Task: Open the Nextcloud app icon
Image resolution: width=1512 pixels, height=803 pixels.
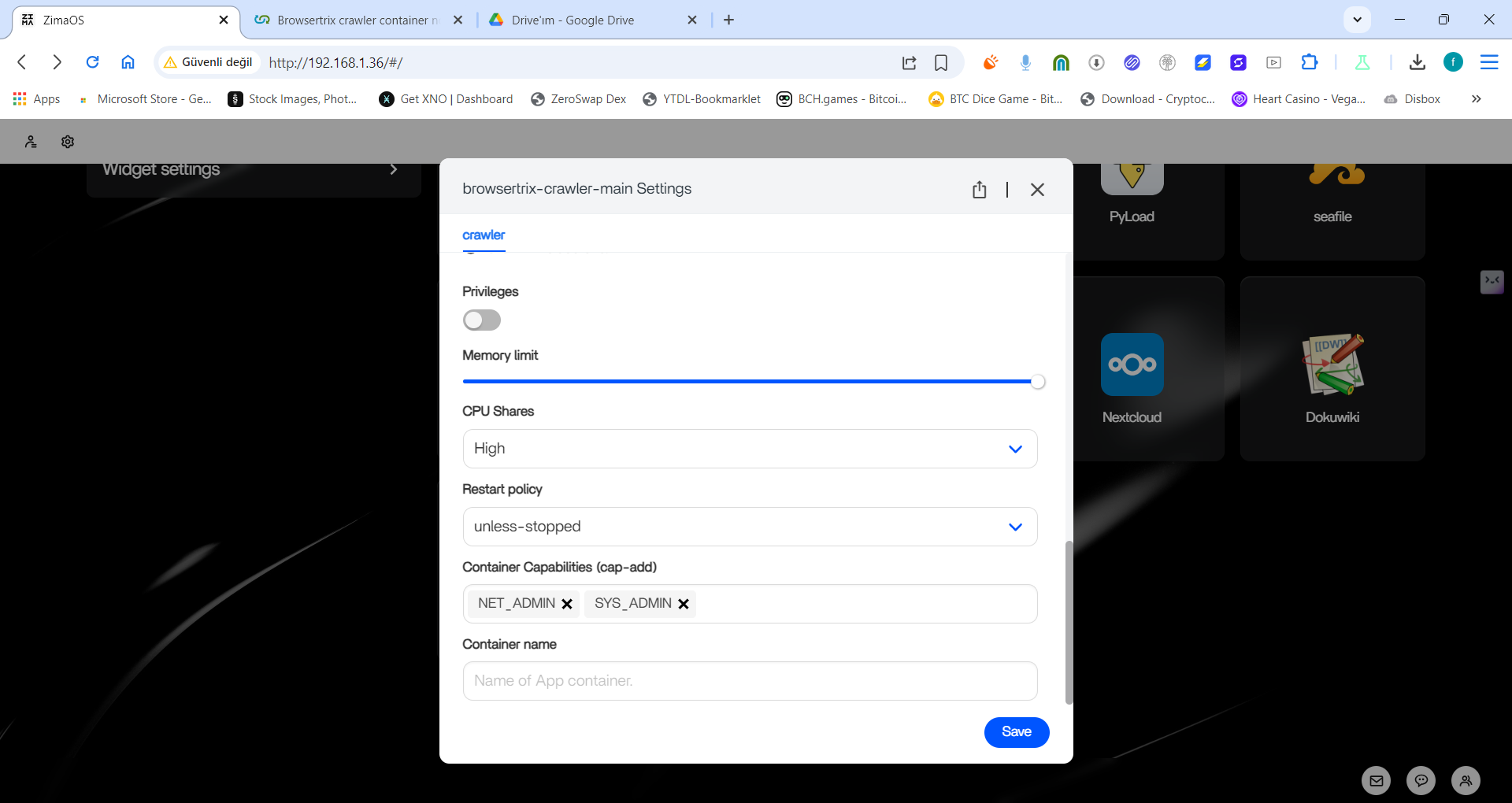Action: tap(1132, 364)
